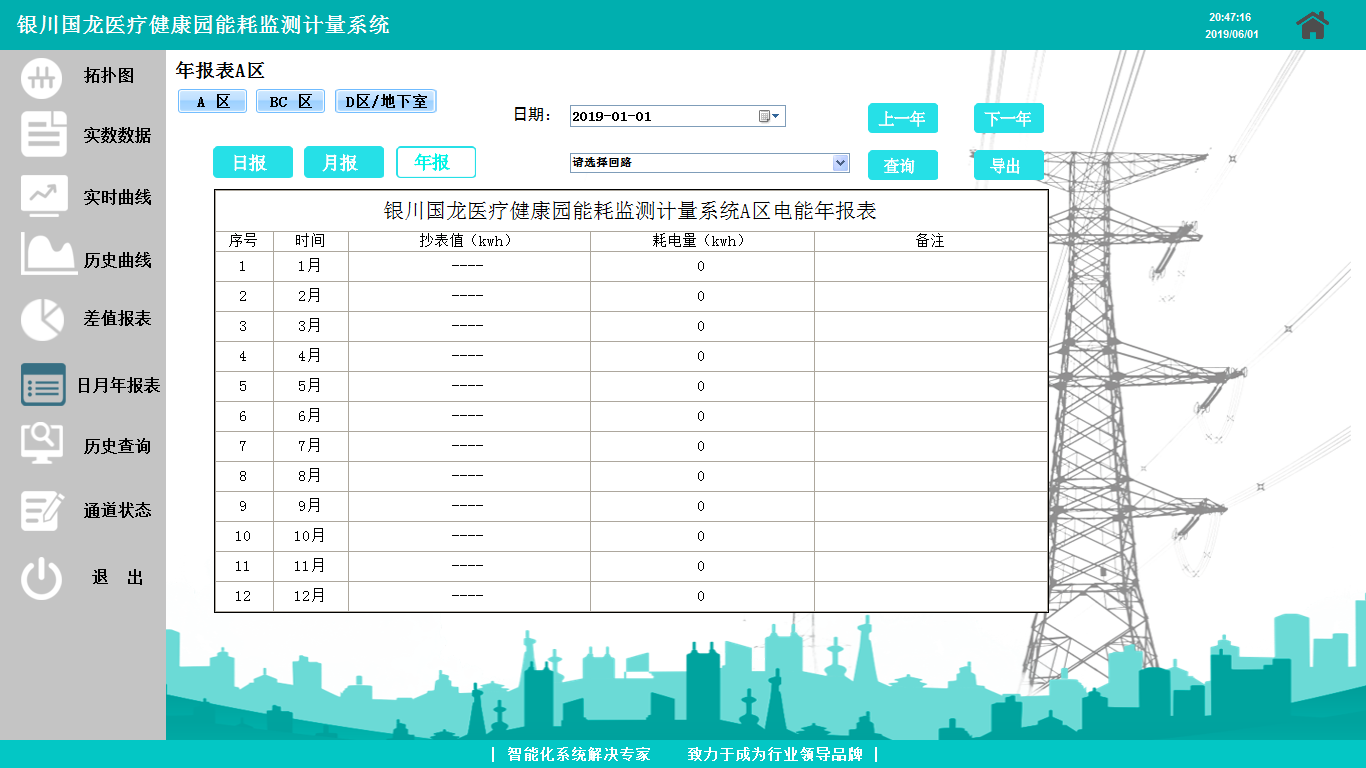Screen dimensions: 1366x768
Task: Click the home icon in header
Action: 1312,25
